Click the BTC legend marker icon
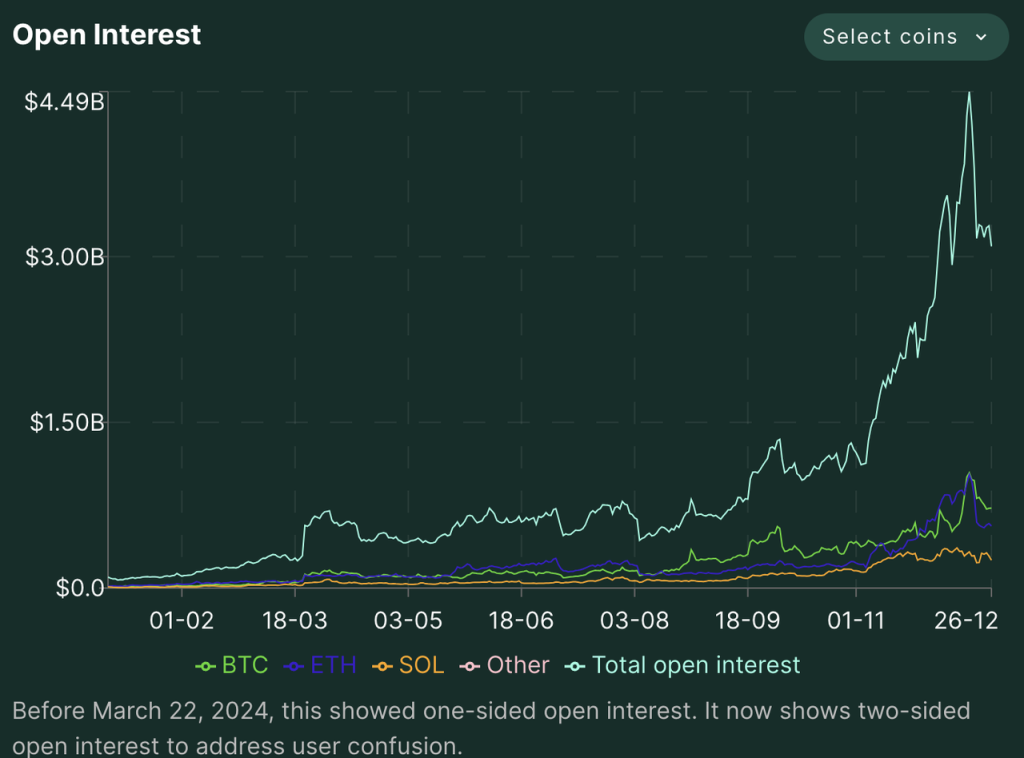1024x758 pixels. tap(206, 666)
